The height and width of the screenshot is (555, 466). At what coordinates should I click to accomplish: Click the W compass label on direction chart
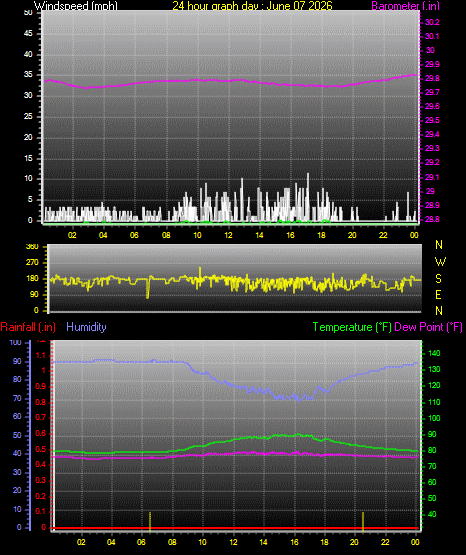coord(440,262)
